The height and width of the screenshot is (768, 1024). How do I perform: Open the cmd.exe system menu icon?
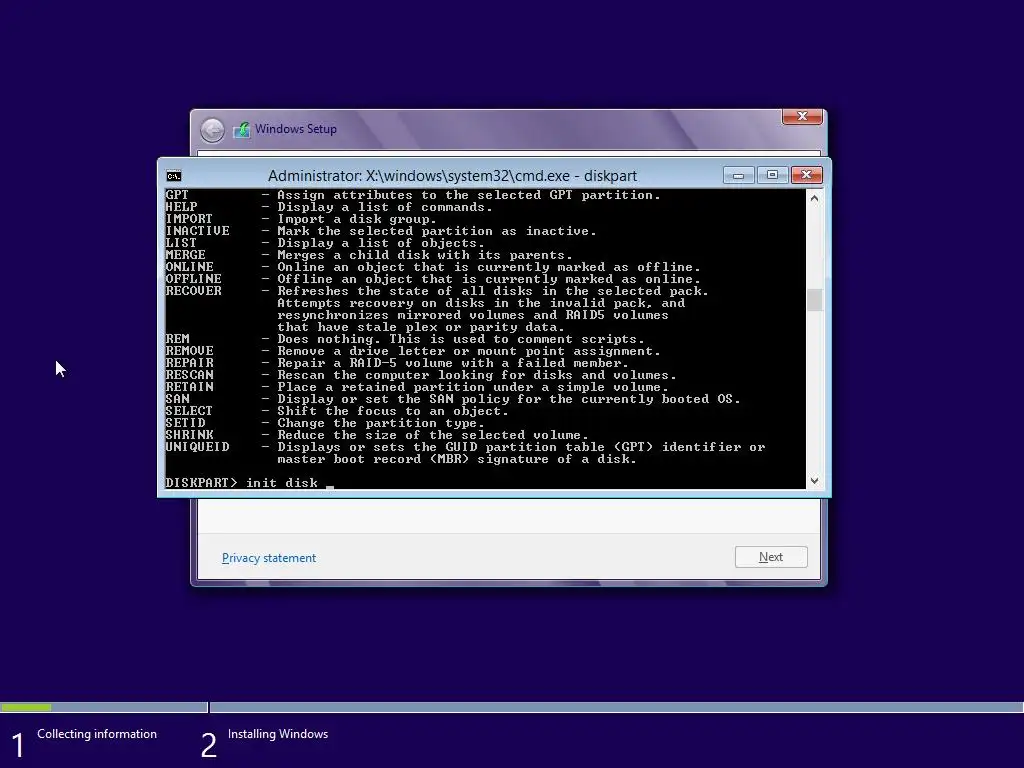coord(174,176)
